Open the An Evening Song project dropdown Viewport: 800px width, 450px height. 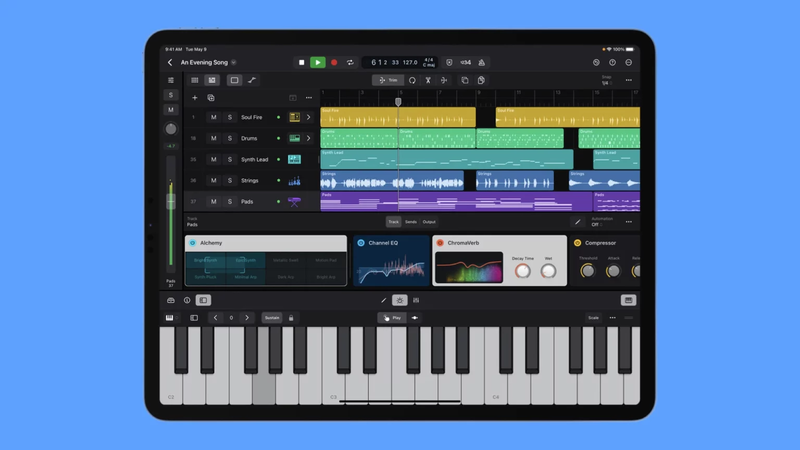point(234,62)
